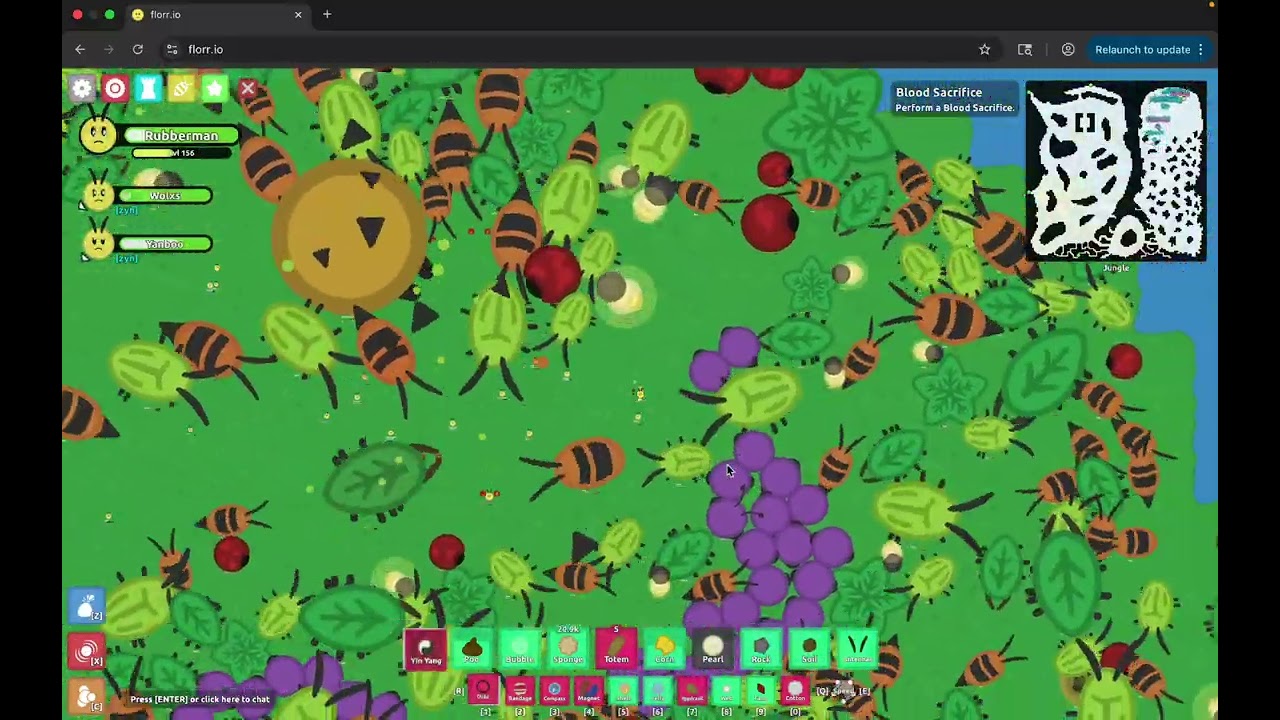Screen dimensions: 1280x720
Task: Click the chat input prompt
Action: (200, 699)
